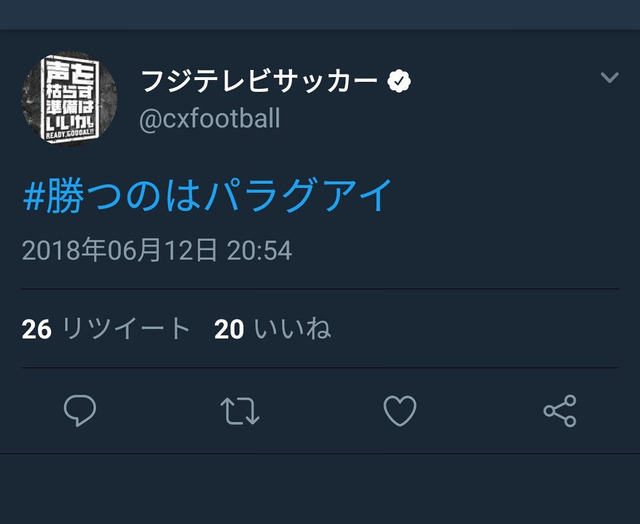Click the dark header bar at the top
Image resolution: width=640 pixels, height=524 pixels.
(320, 12)
